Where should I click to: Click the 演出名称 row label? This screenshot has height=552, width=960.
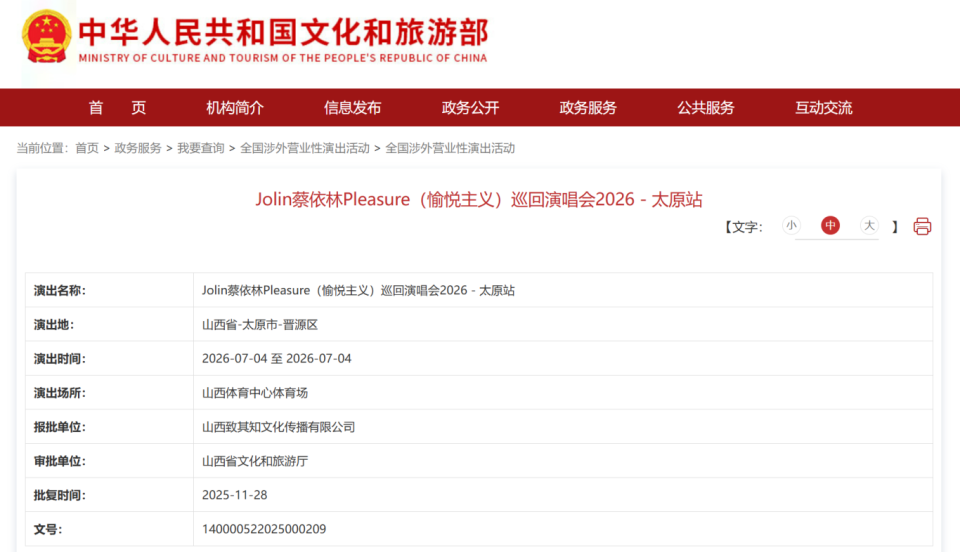[60, 291]
